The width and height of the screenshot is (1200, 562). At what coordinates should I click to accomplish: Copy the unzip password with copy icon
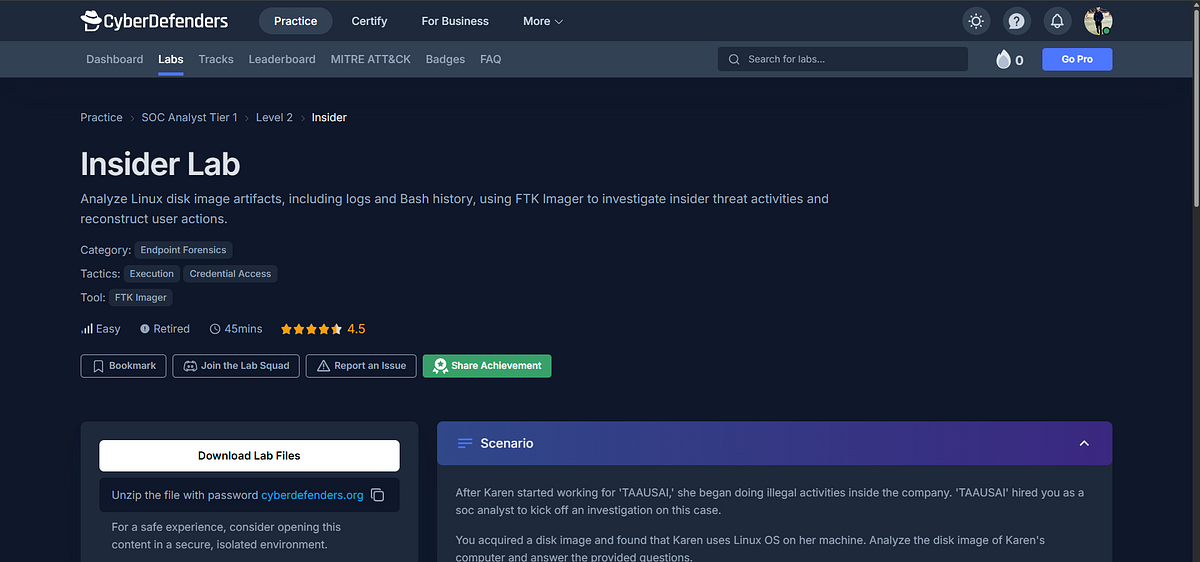pos(377,495)
